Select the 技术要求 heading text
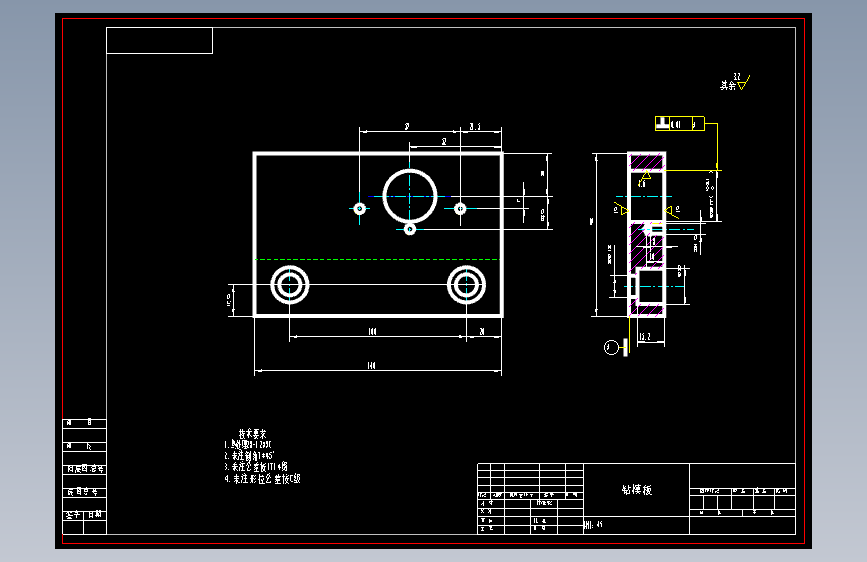Viewport: 867px width, 562px height. [253, 434]
